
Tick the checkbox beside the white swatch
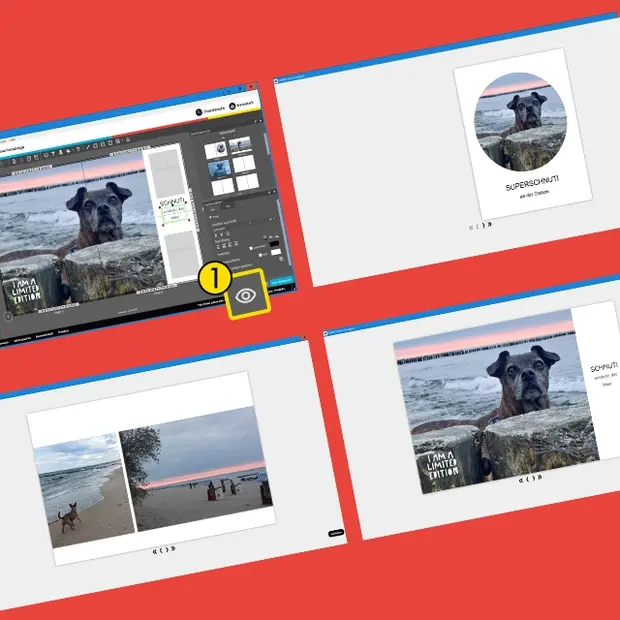[260, 255]
